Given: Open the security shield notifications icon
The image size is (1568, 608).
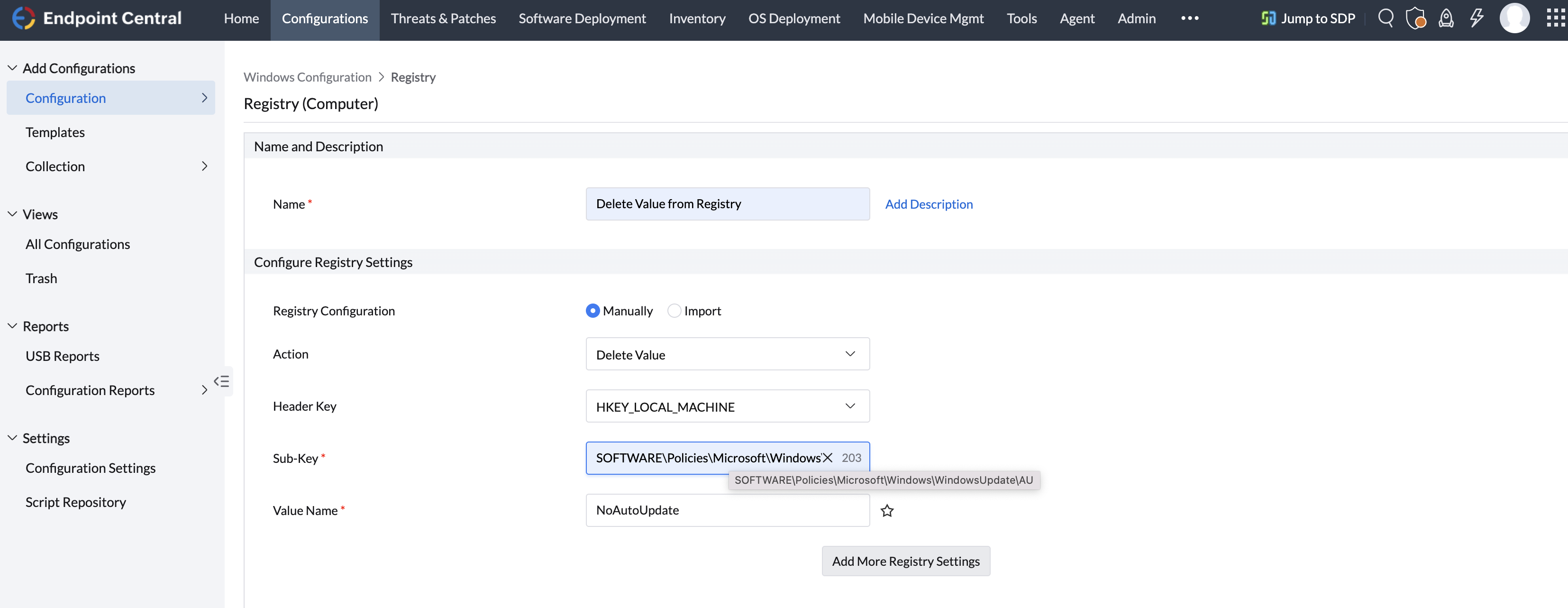Looking at the screenshot, I should 1416,18.
